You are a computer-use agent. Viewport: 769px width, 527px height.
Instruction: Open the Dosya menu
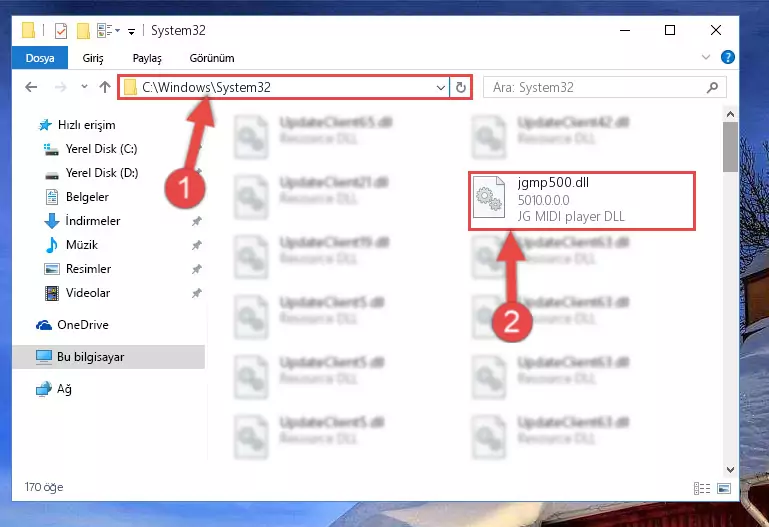pyautogui.click(x=40, y=58)
